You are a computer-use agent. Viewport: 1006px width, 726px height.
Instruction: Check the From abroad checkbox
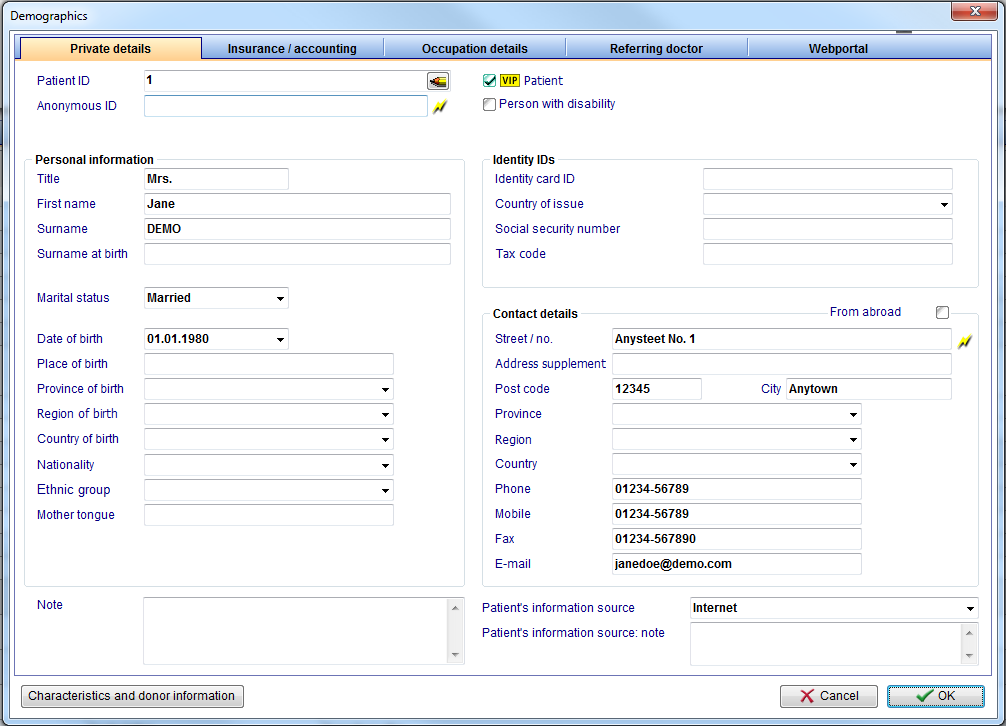pyautogui.click(x=942, y=312)
